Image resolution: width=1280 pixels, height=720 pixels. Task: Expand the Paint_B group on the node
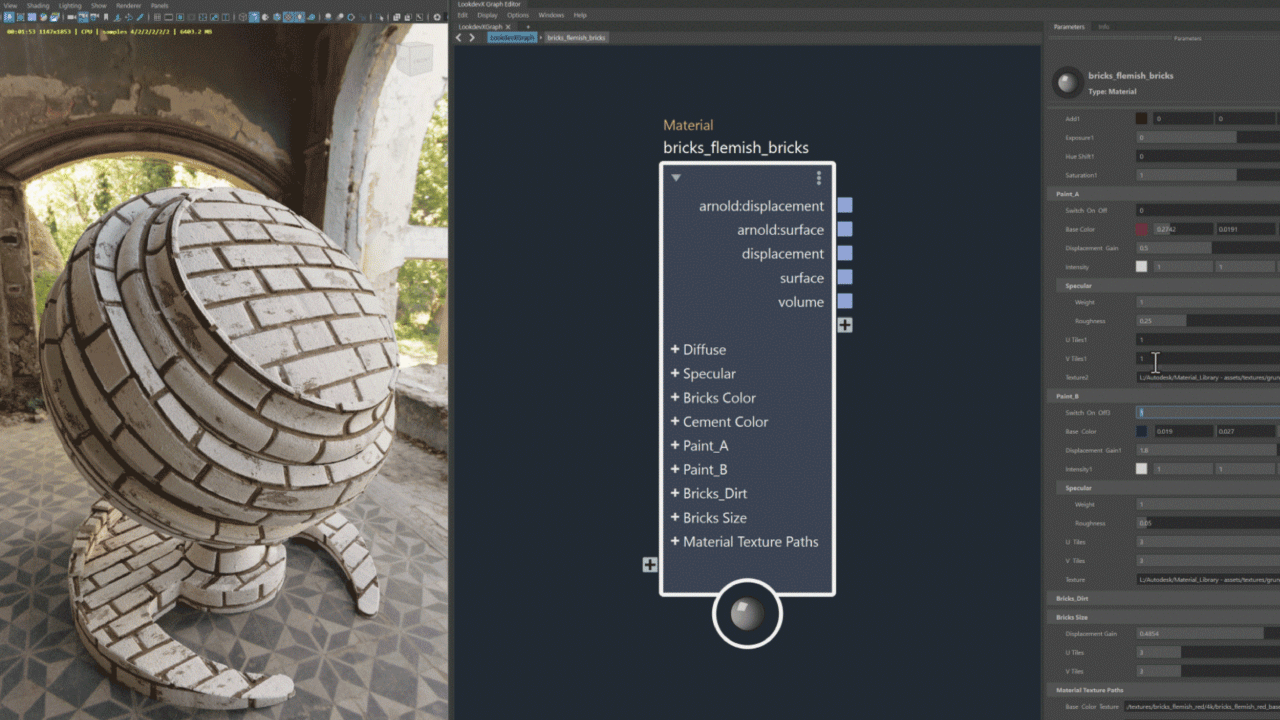pos(675,469)
